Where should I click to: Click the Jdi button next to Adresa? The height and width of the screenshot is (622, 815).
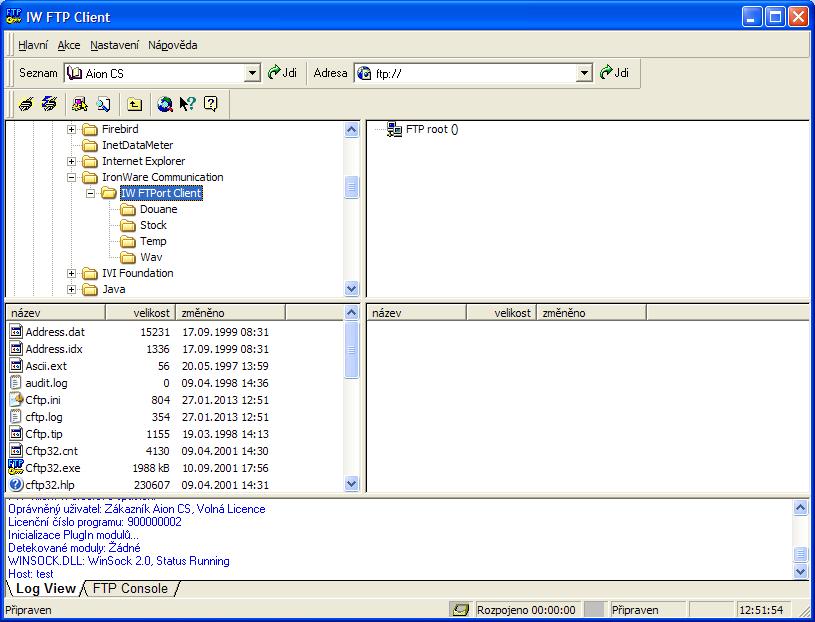(614, 73)
